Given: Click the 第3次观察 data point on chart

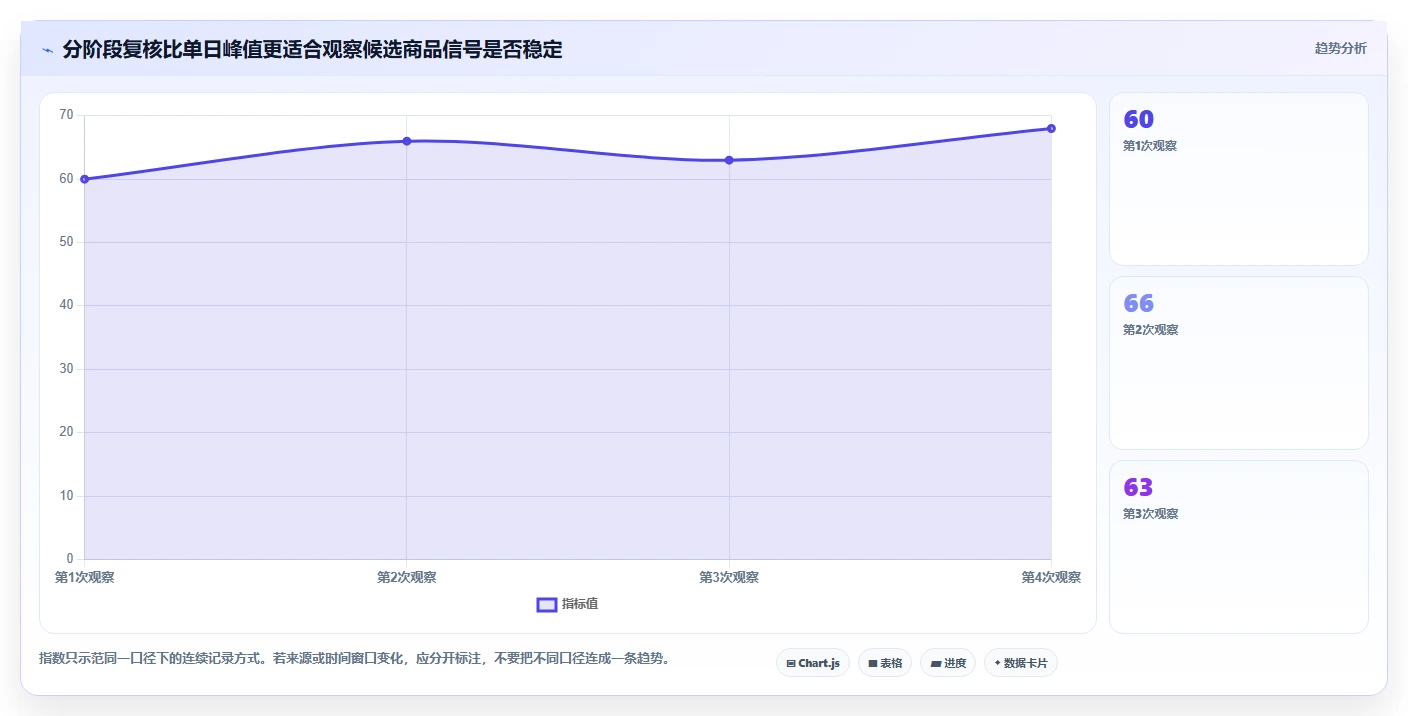Looking at the screenshot, I should 729,160.
